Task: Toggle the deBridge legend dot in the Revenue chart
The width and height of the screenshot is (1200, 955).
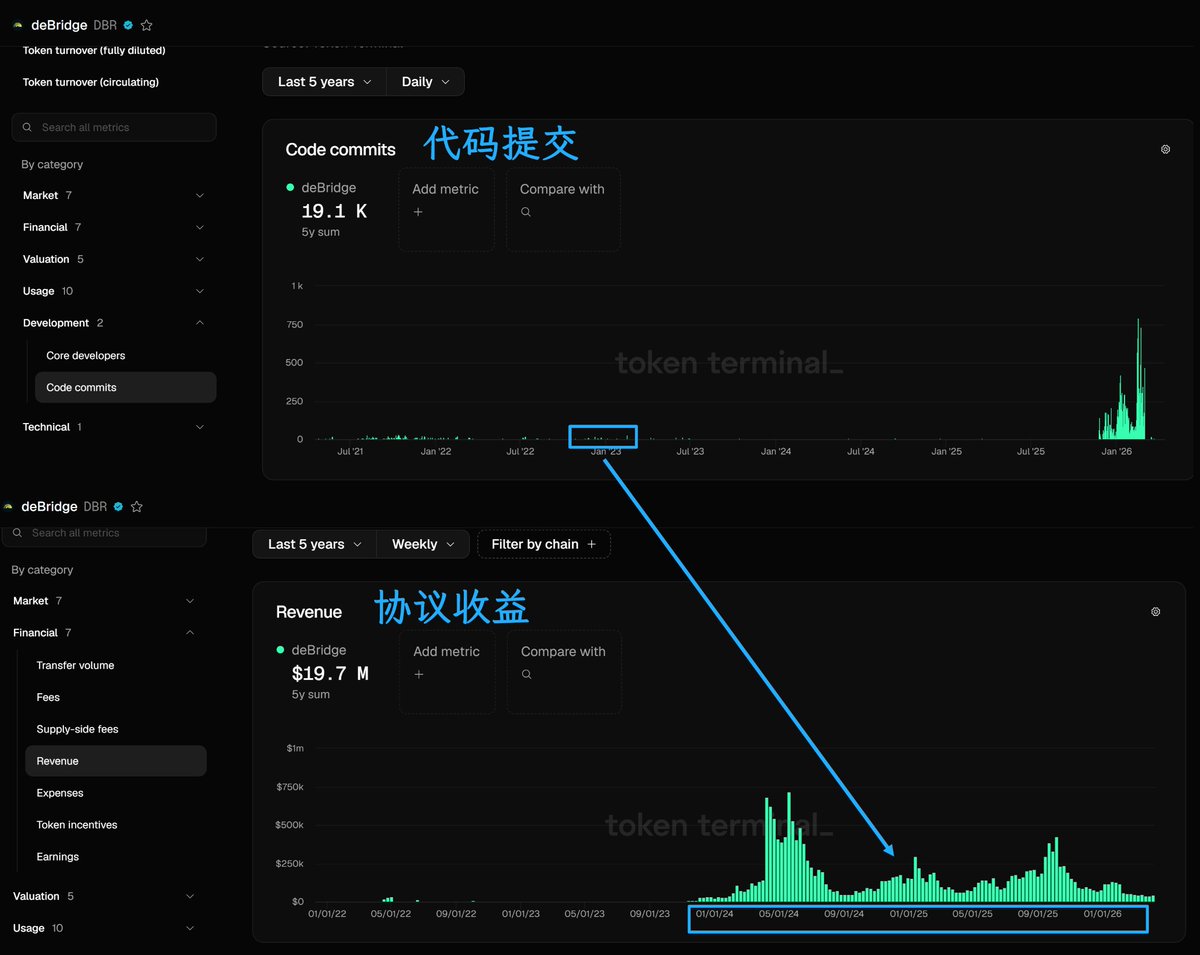Action: click(281, 650)
